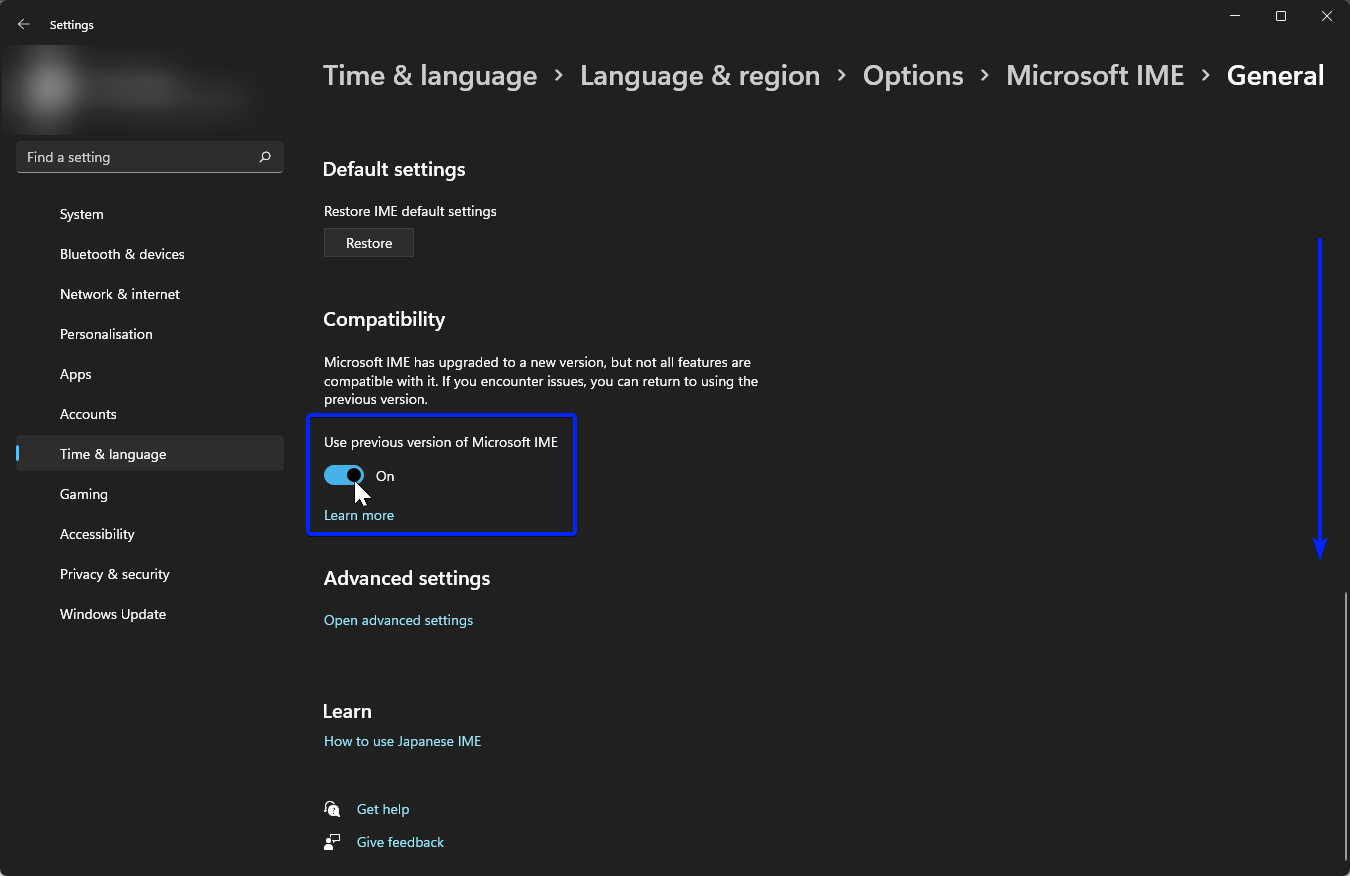Click the Give feedback link
The height and width of the screenshot is (876, 1350).
click(400, 842)
